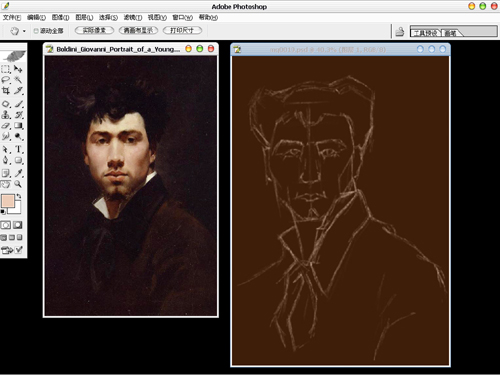The image size is (500, 375).
Task: Open the 帮助 (Help) menu
Action: (208, 17)
